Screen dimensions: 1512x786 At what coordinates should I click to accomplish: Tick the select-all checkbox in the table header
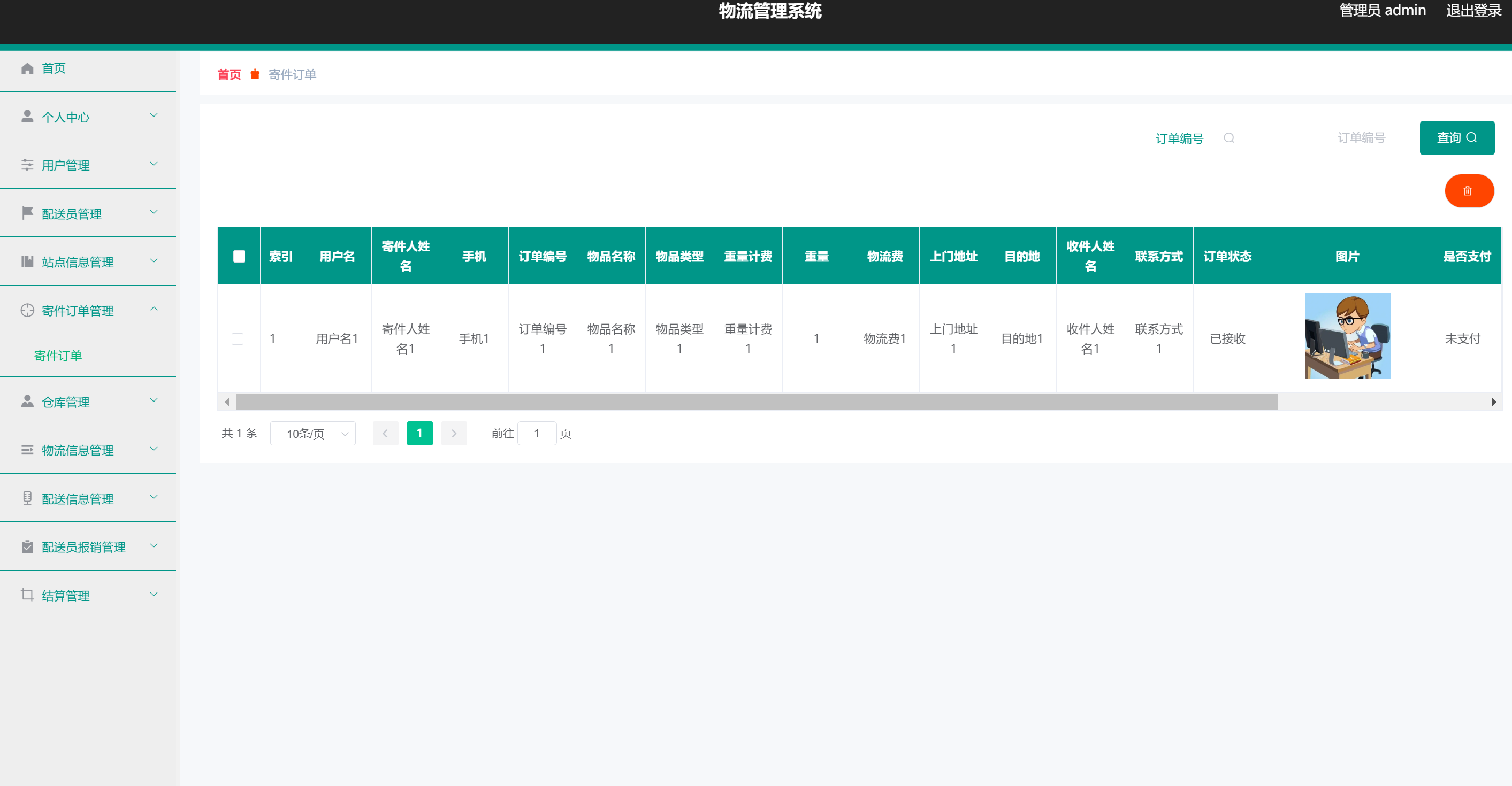coord(239,256)
